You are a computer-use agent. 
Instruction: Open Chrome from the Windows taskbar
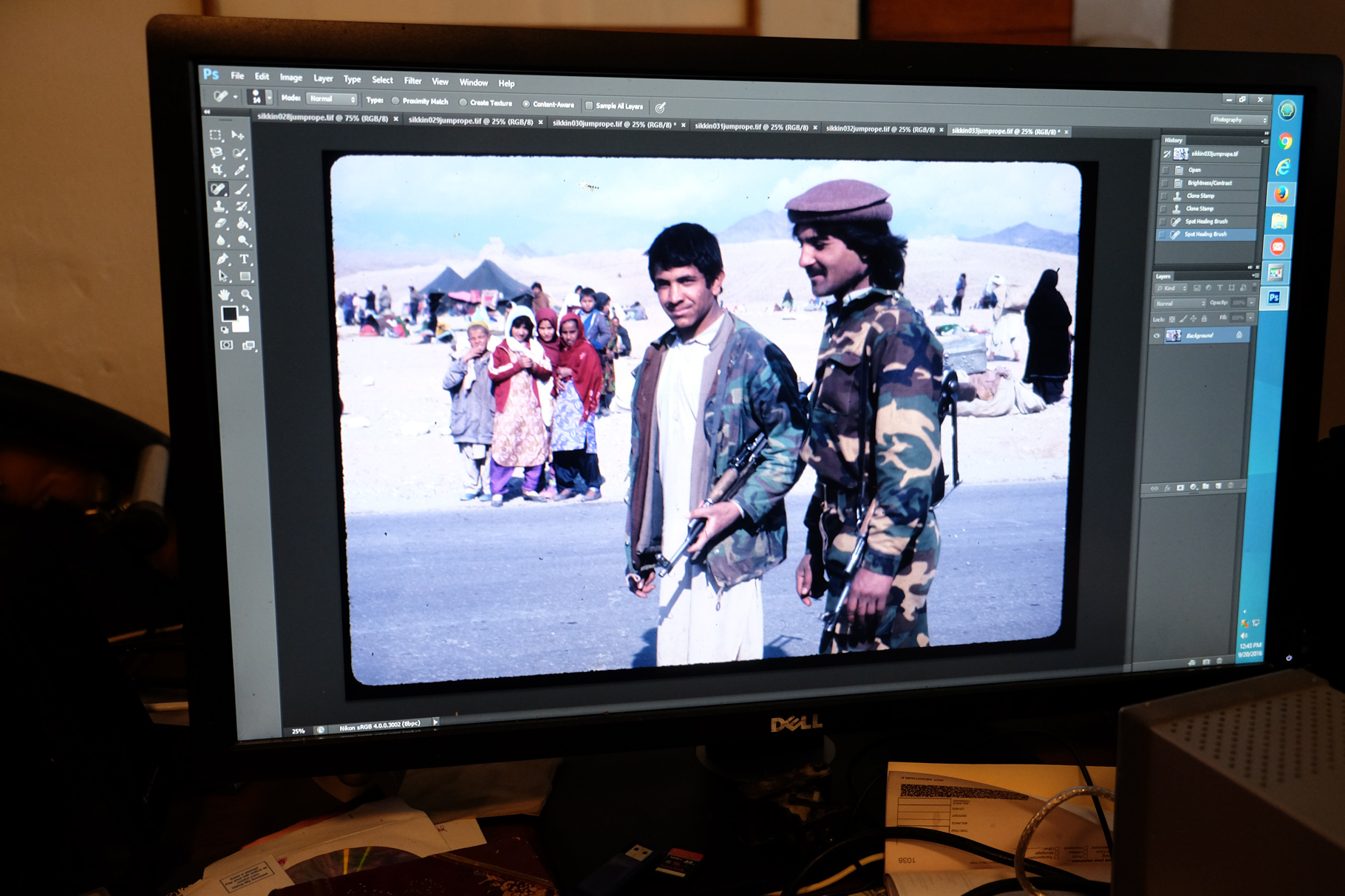[x=1285, y=141]
